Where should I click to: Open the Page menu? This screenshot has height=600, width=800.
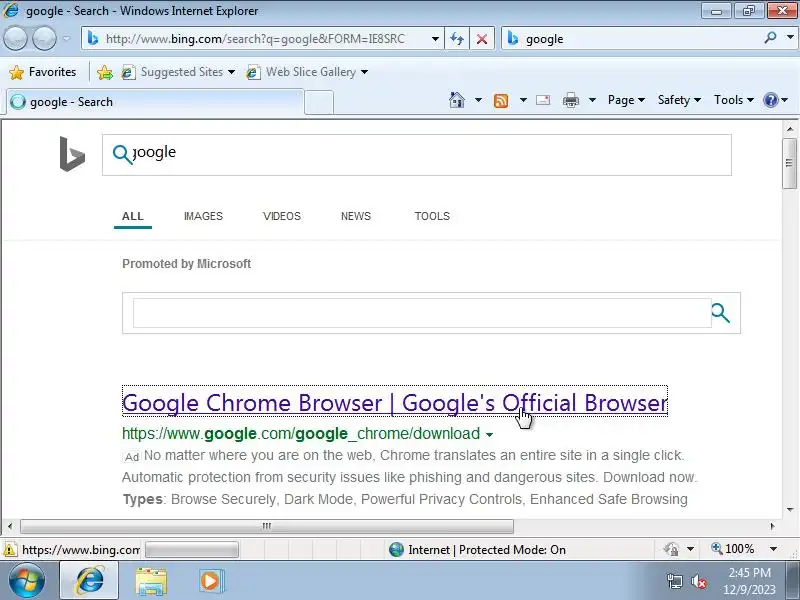tap(626, 100)
